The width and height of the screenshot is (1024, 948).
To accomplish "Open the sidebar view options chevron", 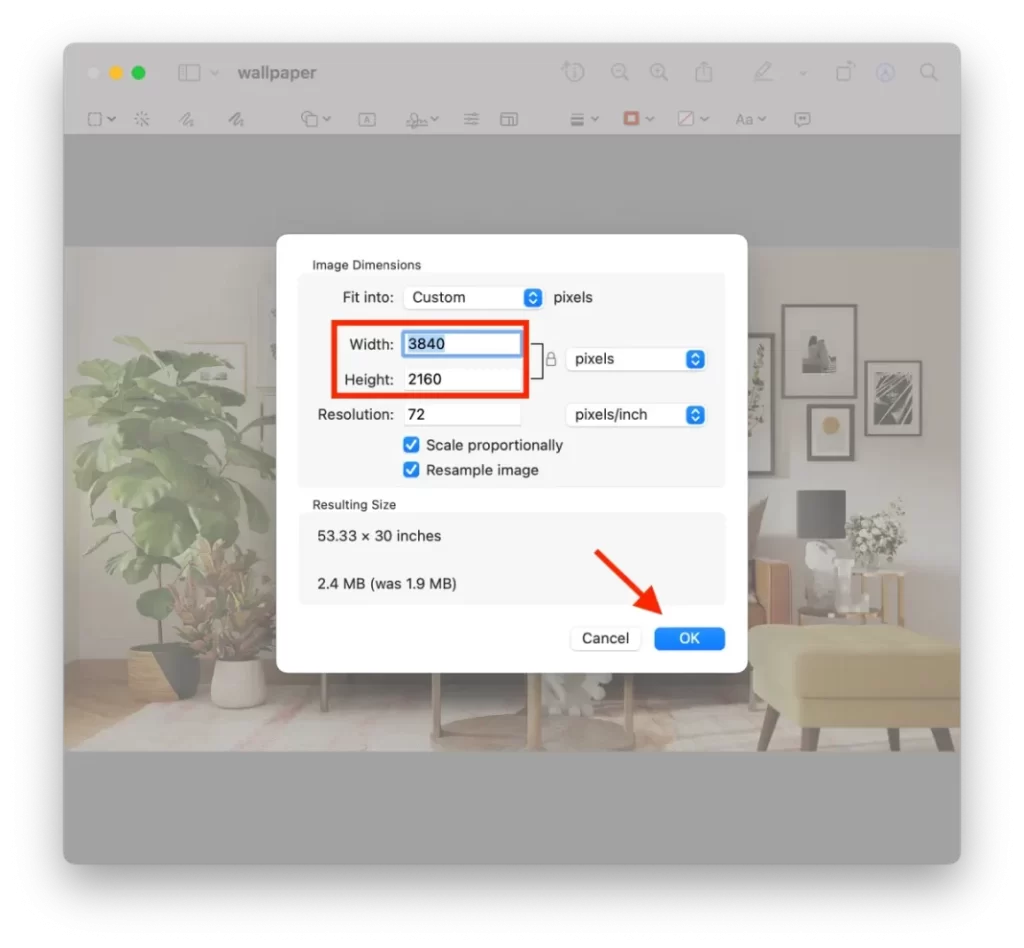I will tap(214, 73).
